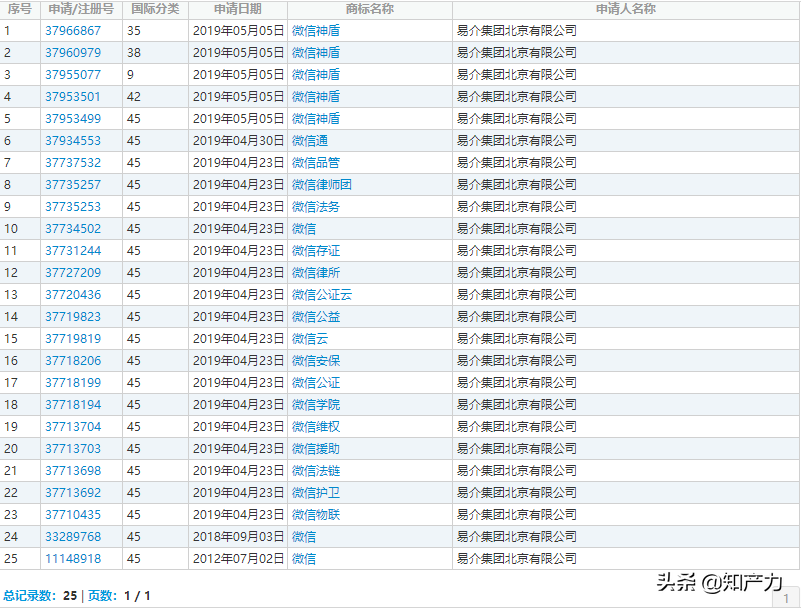801x610 pixels.
Task: Open the 微信云 trademark link
Action: [x=310, y=338]
